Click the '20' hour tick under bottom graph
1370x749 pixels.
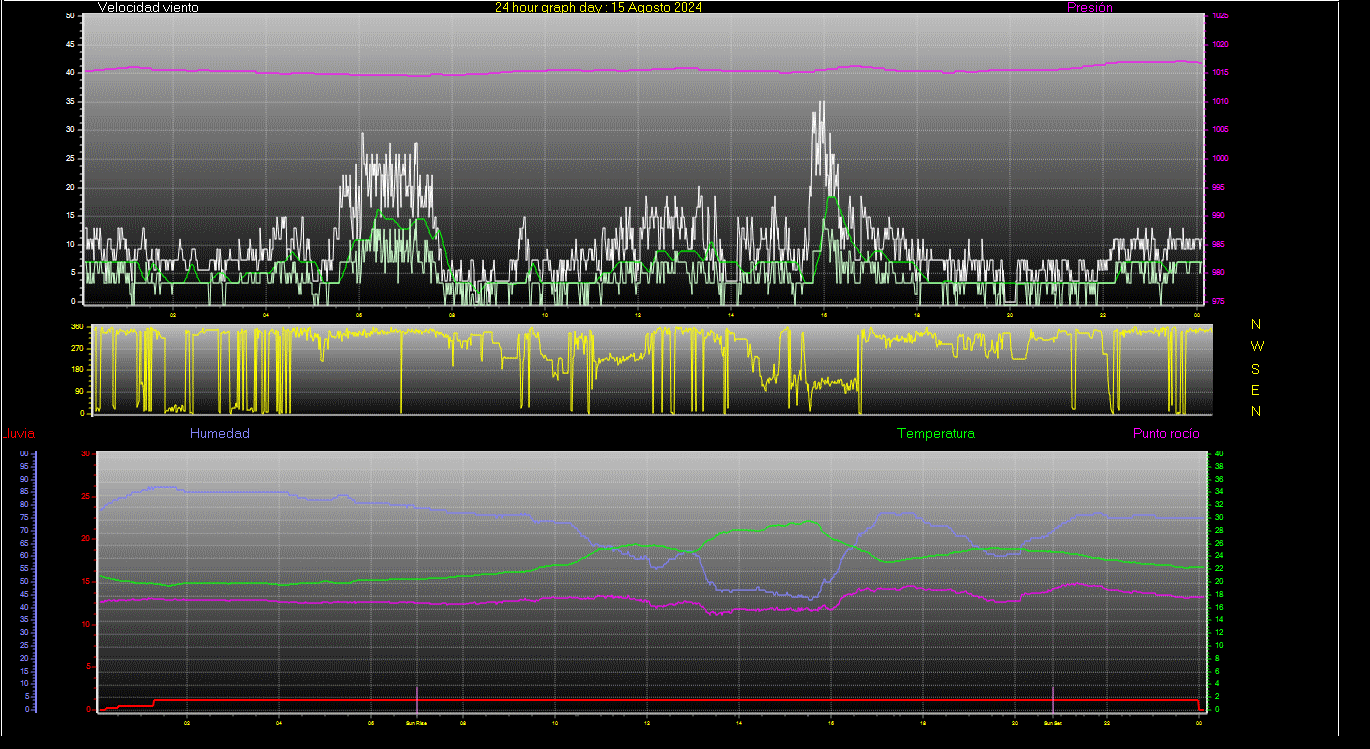1015,722
